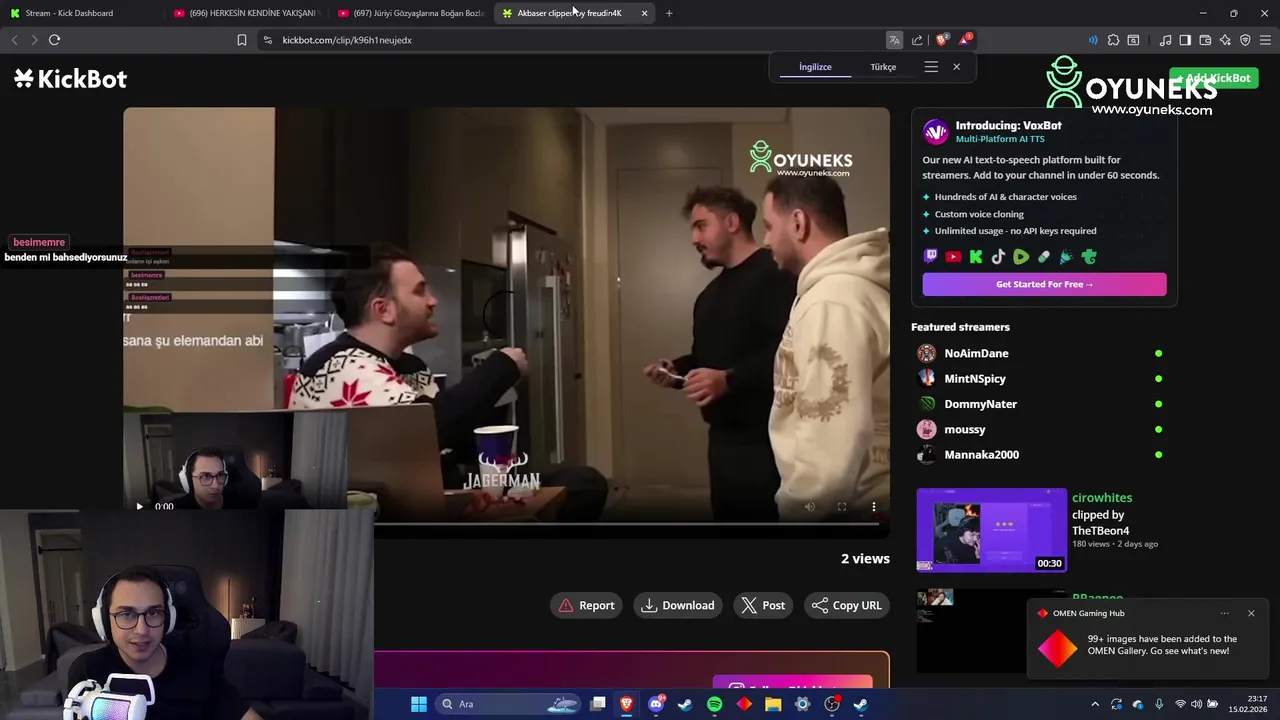Open OMEN Gaming Hub notification options dots
Image resolution: width=1280 pixels, height=720 pixels.
tap(1225, 613)
